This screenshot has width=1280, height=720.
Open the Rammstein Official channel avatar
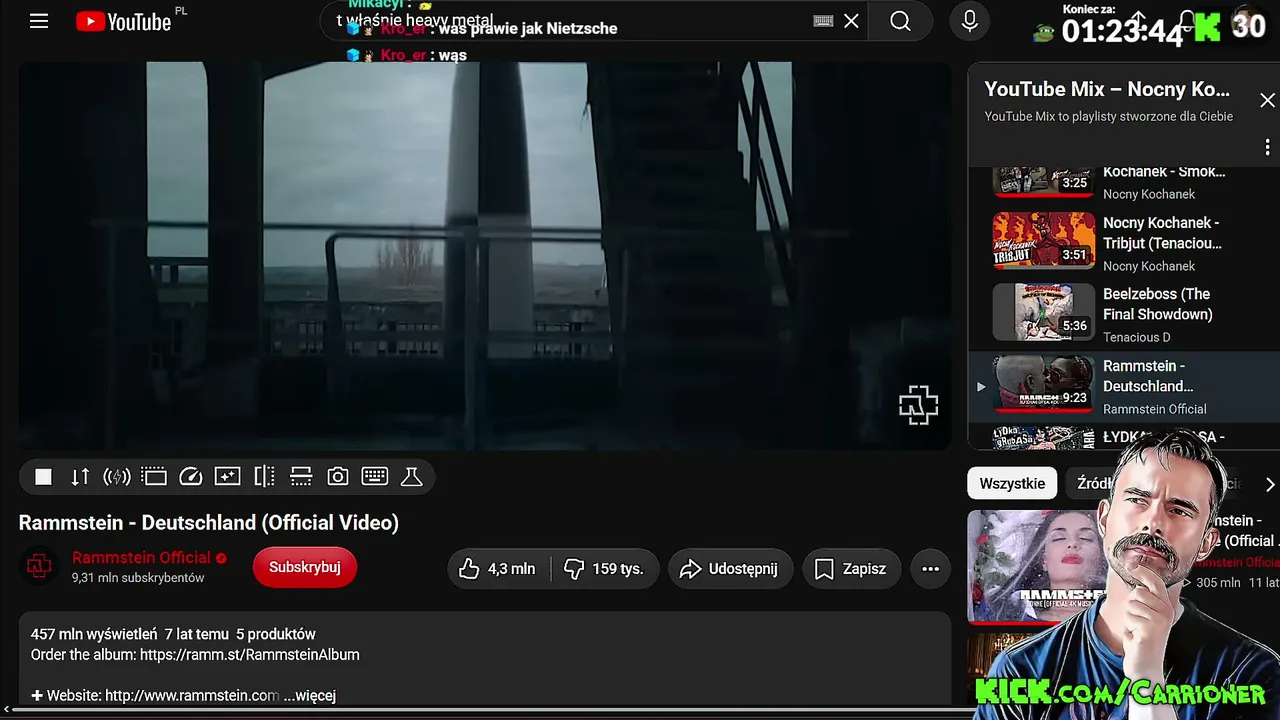(x=39, y=567)
